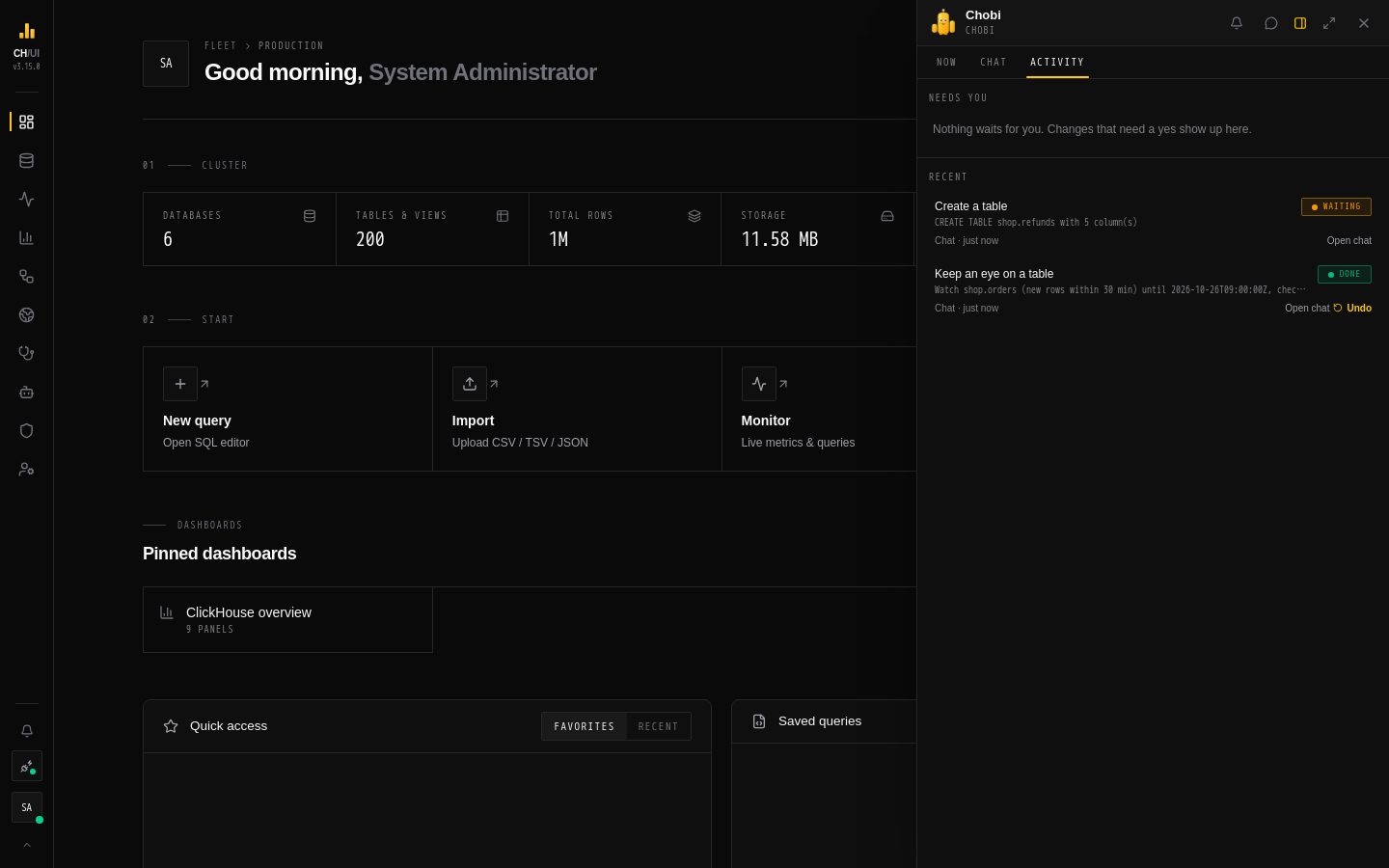Viewport: 1389px width, 868px height.
Task: Select the Keep an eye on a table entry
Action: point(1153,290)
